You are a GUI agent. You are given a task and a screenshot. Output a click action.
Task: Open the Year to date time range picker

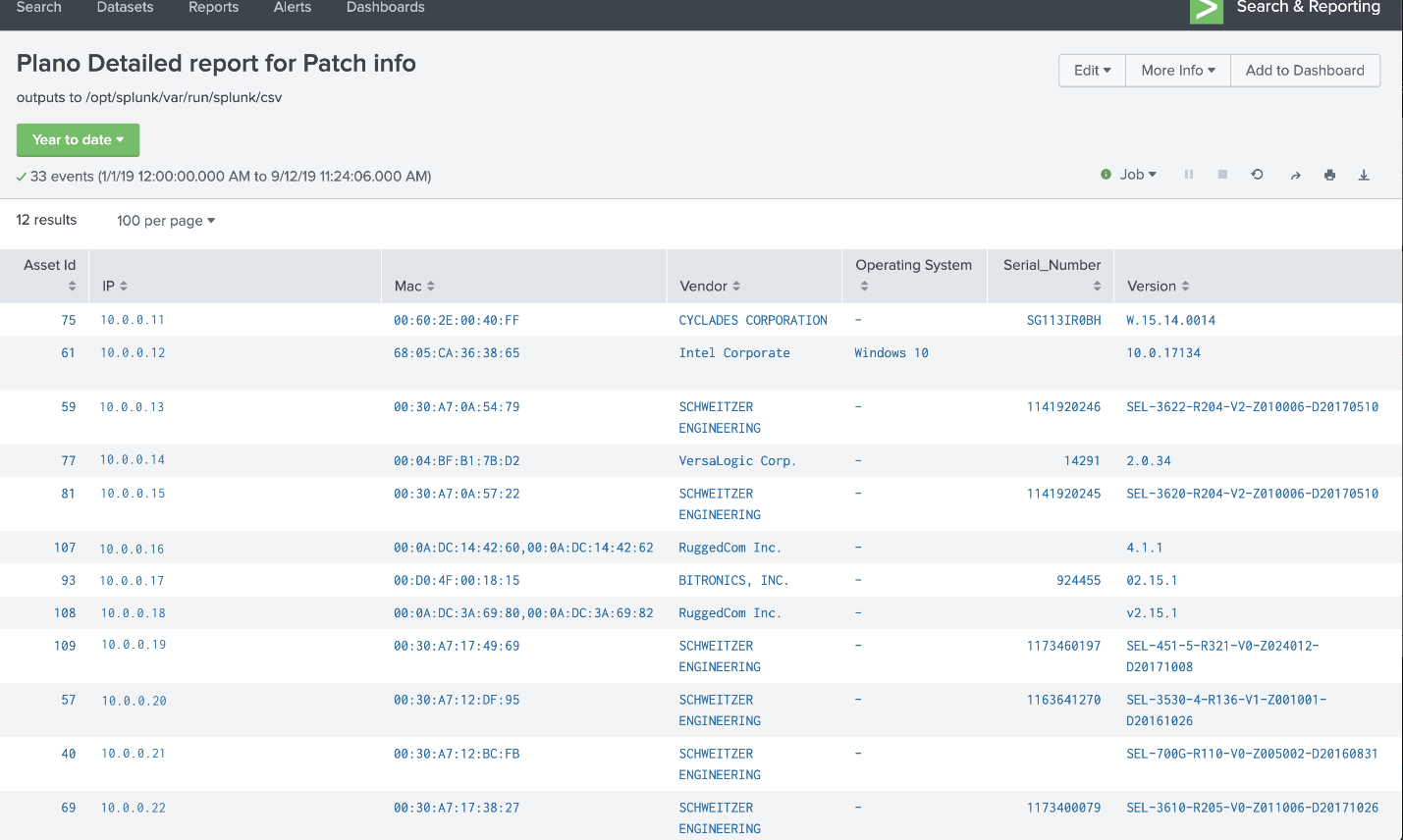pyautogui.click(x=78, y=139)
